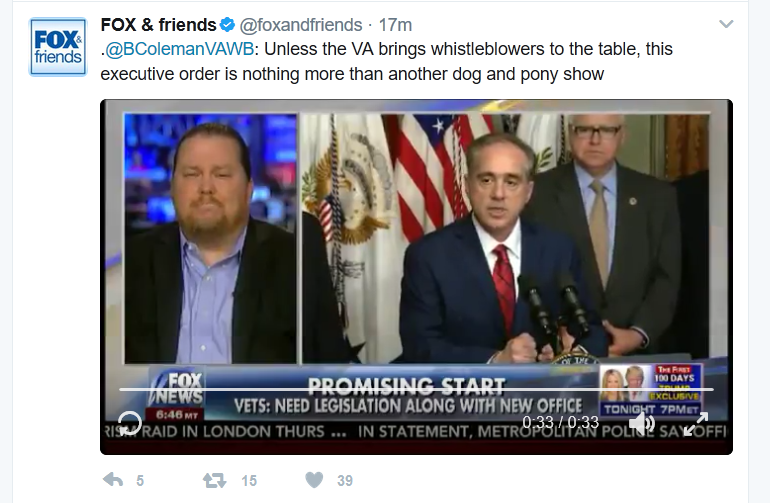Click the 17m timestamp link
Screen dimensions: 770x503
click(394, 25)
